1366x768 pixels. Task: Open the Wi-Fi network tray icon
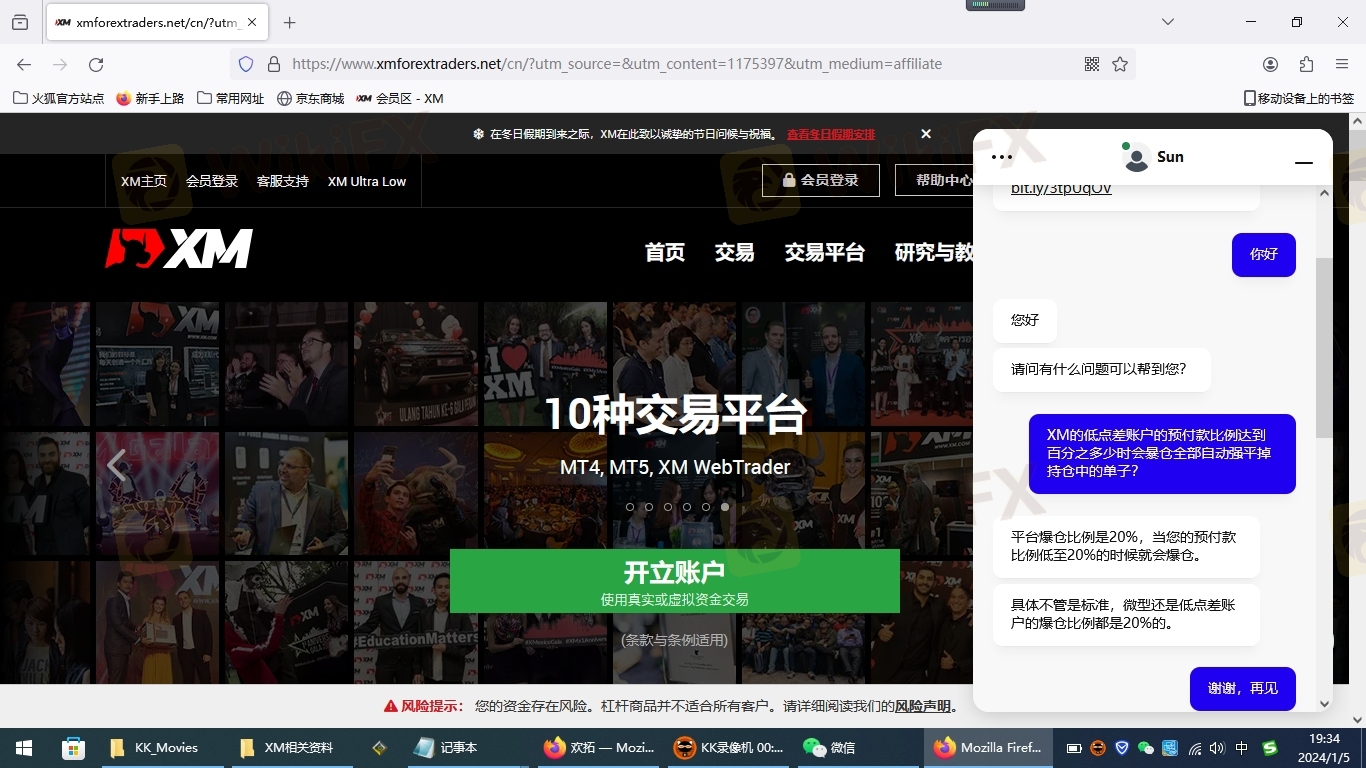point(1195,748)
